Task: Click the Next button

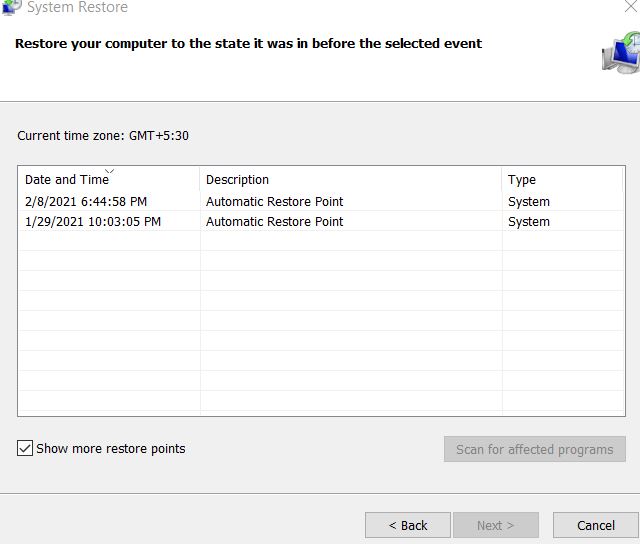Action: [x=496, y=525]
